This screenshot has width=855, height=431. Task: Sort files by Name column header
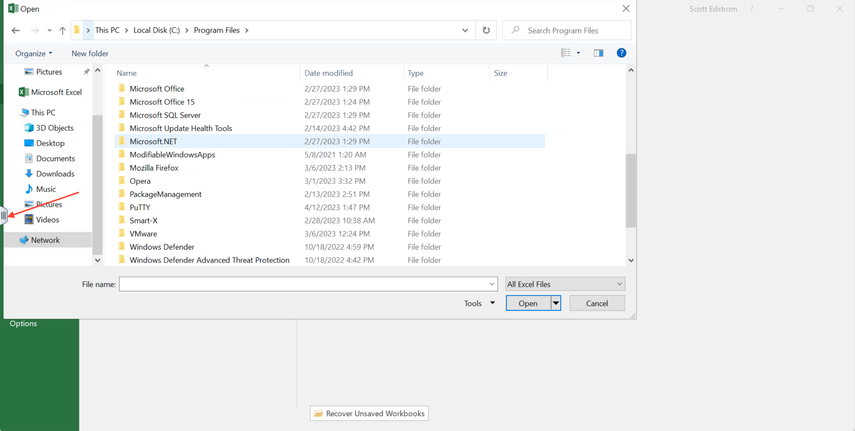point(127,73)
